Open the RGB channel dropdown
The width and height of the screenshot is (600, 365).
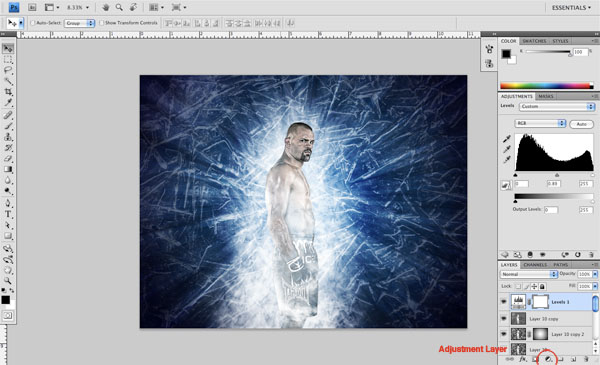(x=540, y=123)
